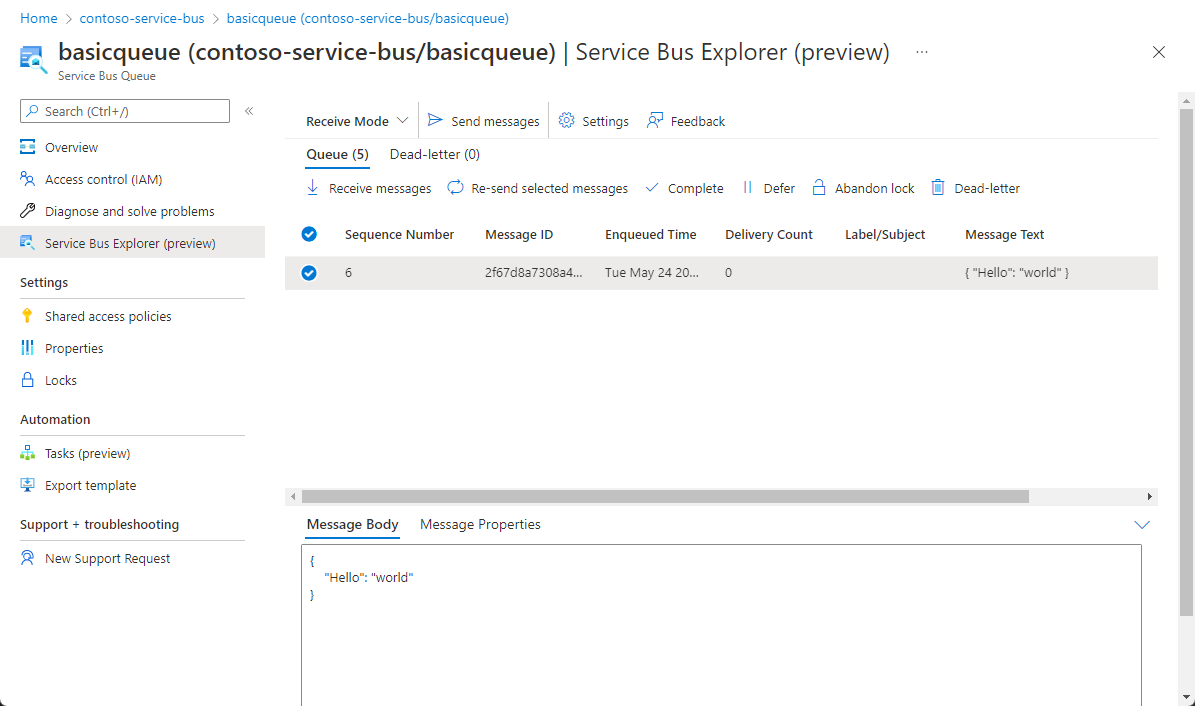Select the Message Body tab
Viewport: 1195px width, 706px height.
pos(352,525)
